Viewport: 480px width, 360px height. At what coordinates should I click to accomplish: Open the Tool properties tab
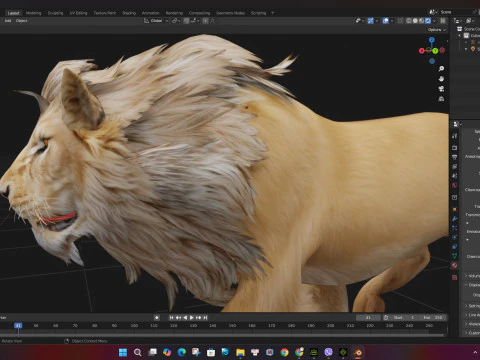click(x=455, y=136)
